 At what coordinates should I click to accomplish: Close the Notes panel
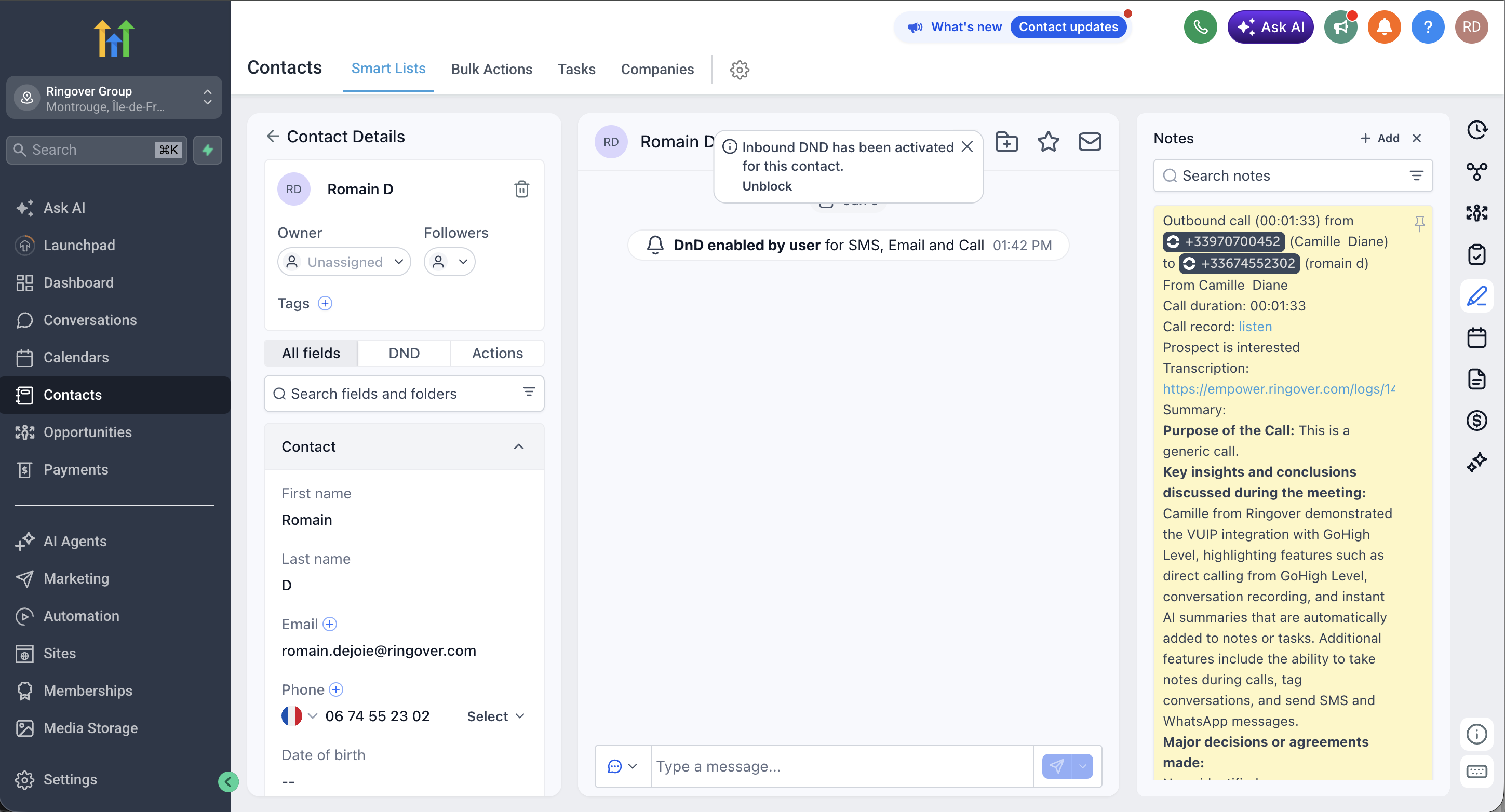(x=1416, y=138)
